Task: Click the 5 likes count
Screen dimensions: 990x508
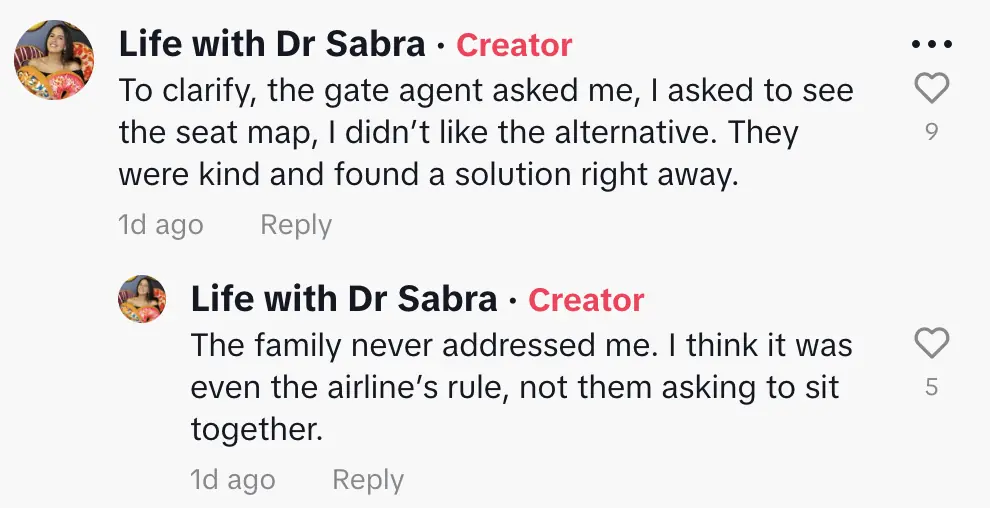Action: (x=931, y=386)
